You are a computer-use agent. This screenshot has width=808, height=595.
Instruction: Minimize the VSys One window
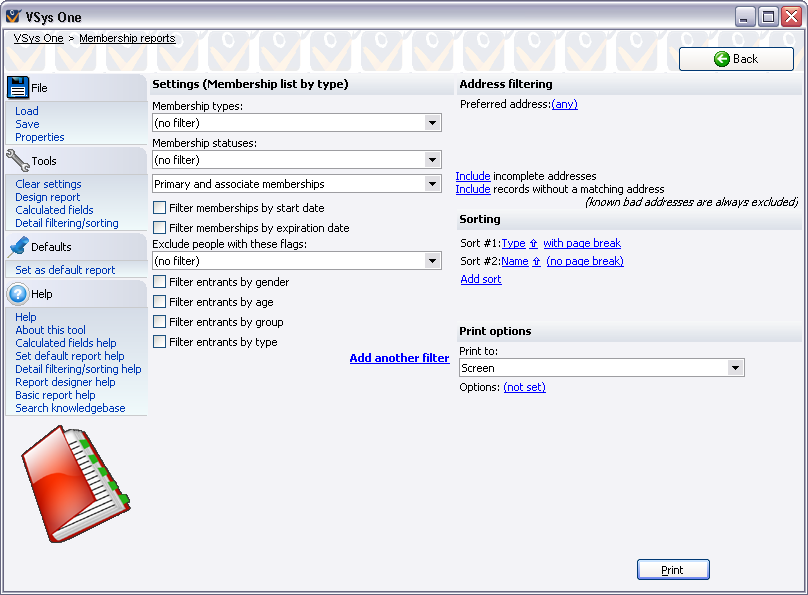[745, 17]
